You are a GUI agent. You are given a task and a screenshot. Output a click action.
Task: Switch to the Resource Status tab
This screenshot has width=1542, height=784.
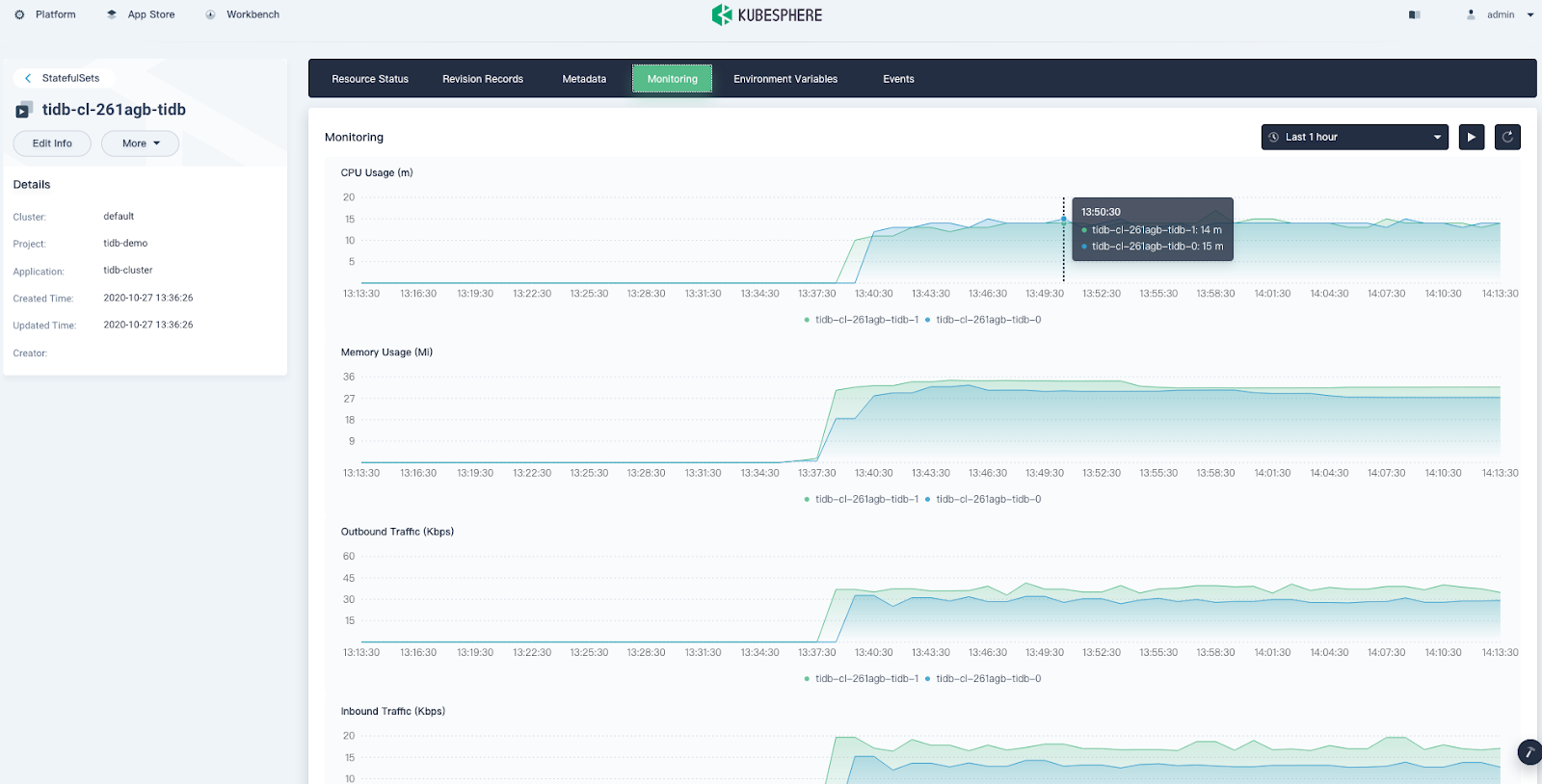pos(370,79)
